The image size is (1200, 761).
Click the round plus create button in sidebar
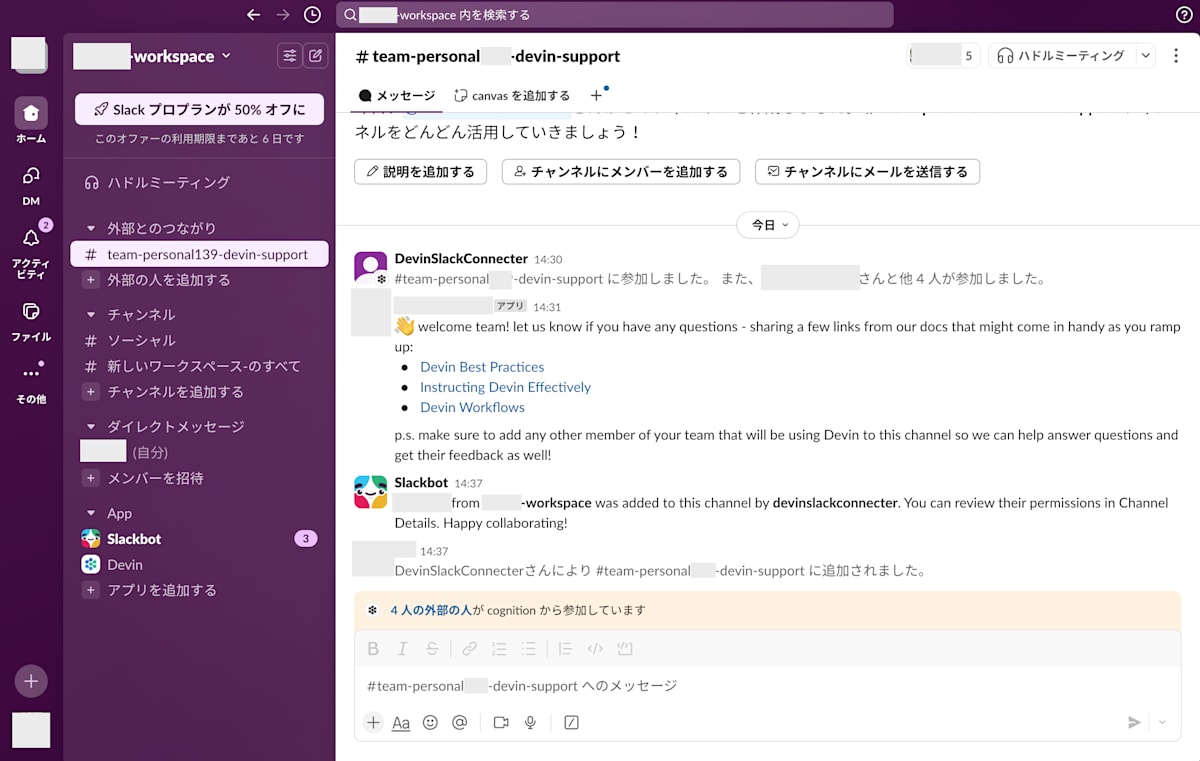coord(31,681)
